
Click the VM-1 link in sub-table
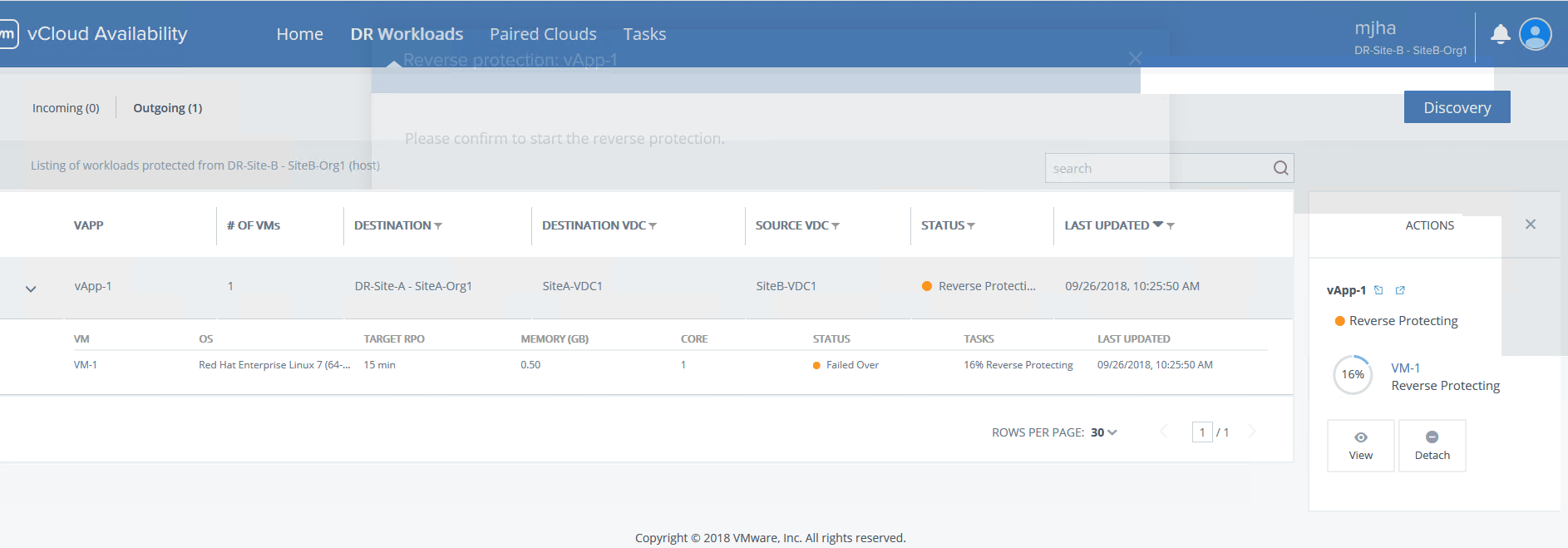[x=86, y=365]
